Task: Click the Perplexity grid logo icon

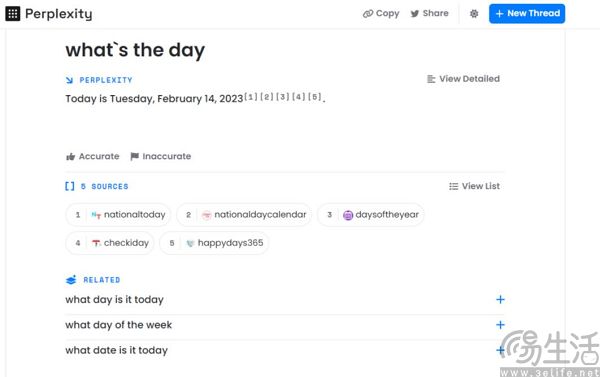Action: [x=13, y=14]
